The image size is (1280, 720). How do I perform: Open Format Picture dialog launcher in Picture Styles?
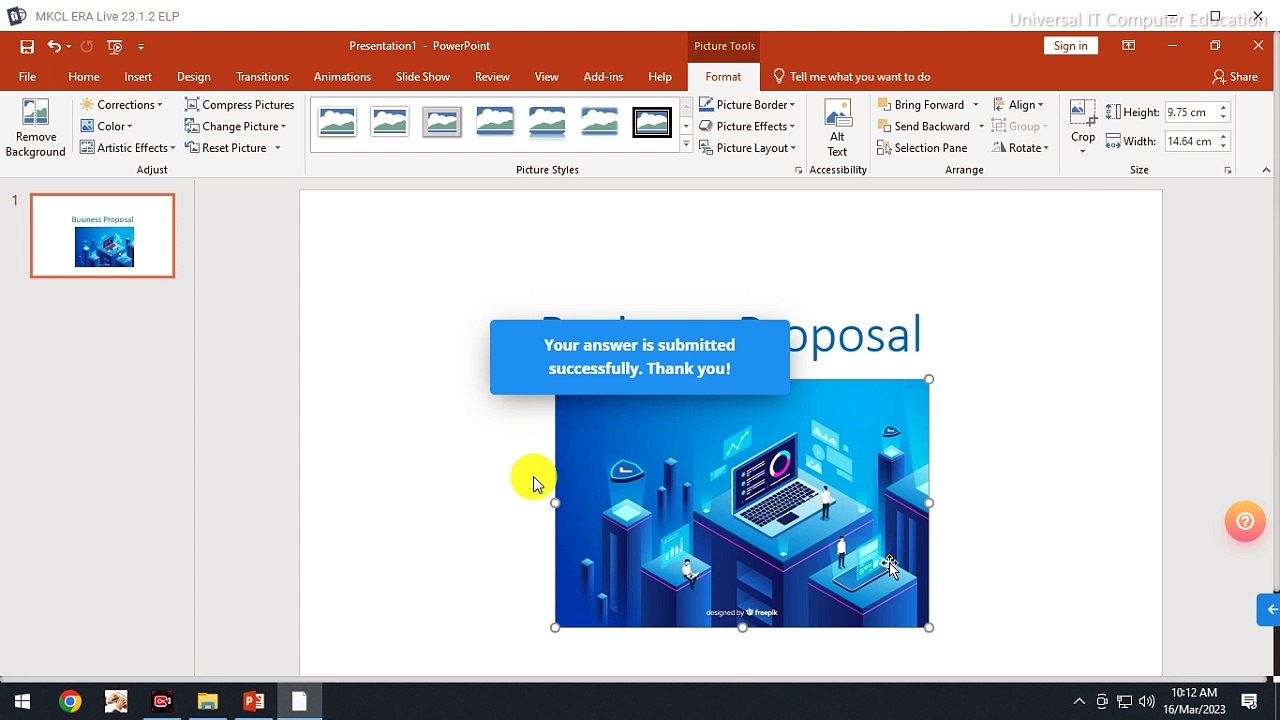(x=798, y=171)
